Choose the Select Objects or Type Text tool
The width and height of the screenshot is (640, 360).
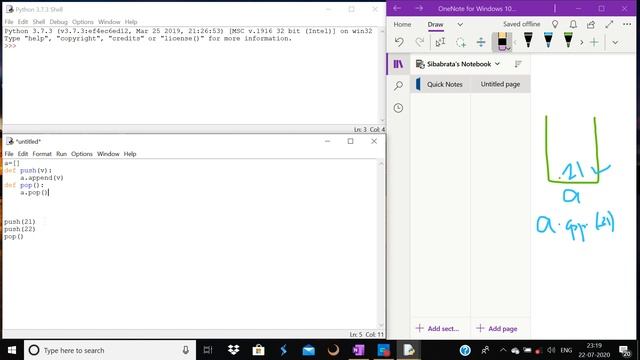[x=440, y=42]
